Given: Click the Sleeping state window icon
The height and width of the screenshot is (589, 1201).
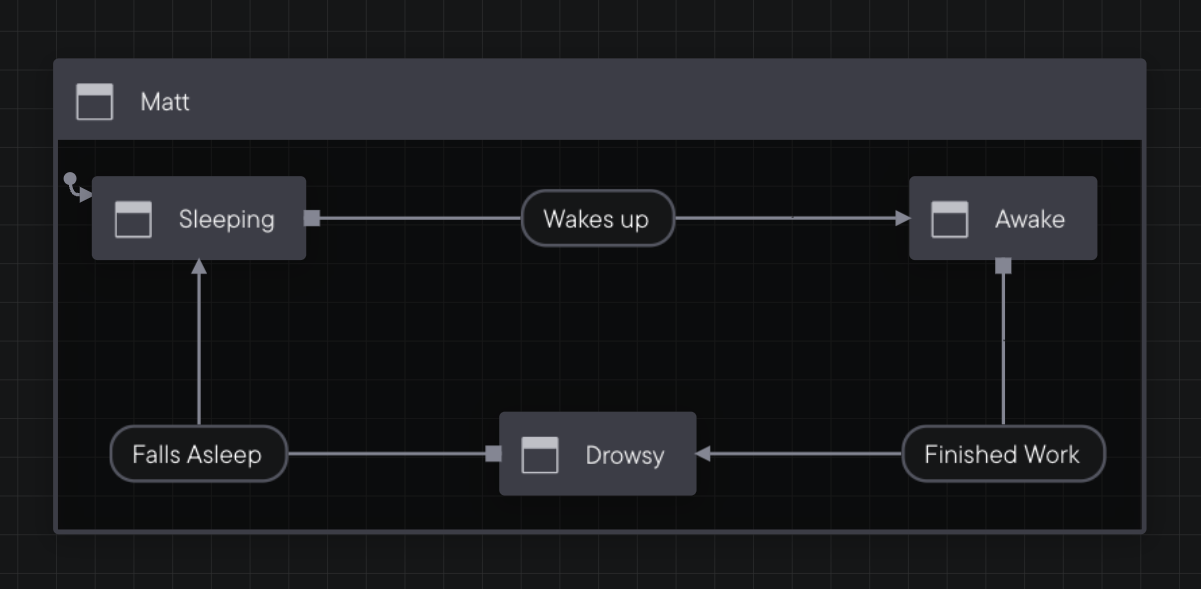Looking at the screenshot, I should point(133,219).
